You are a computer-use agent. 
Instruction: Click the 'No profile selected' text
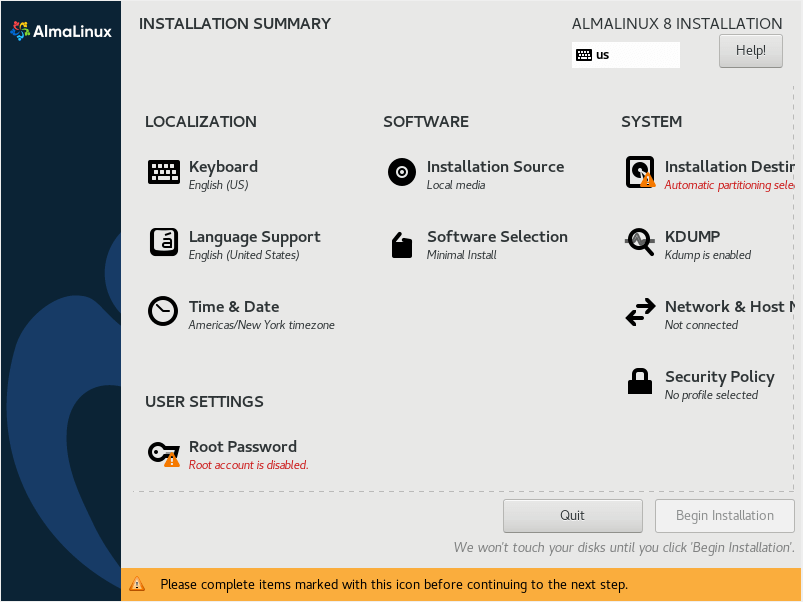711,395
